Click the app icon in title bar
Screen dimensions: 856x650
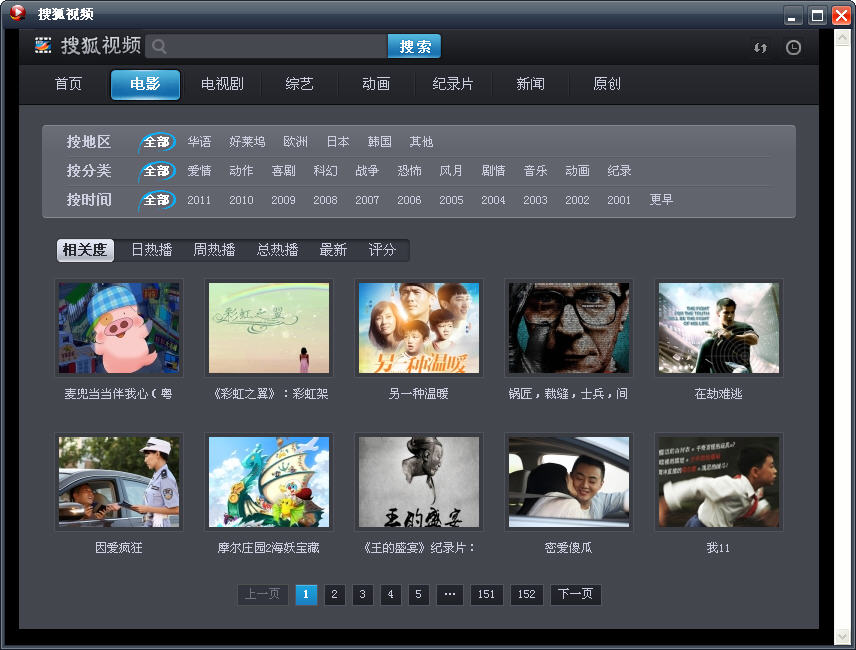[x=17, y=13]
